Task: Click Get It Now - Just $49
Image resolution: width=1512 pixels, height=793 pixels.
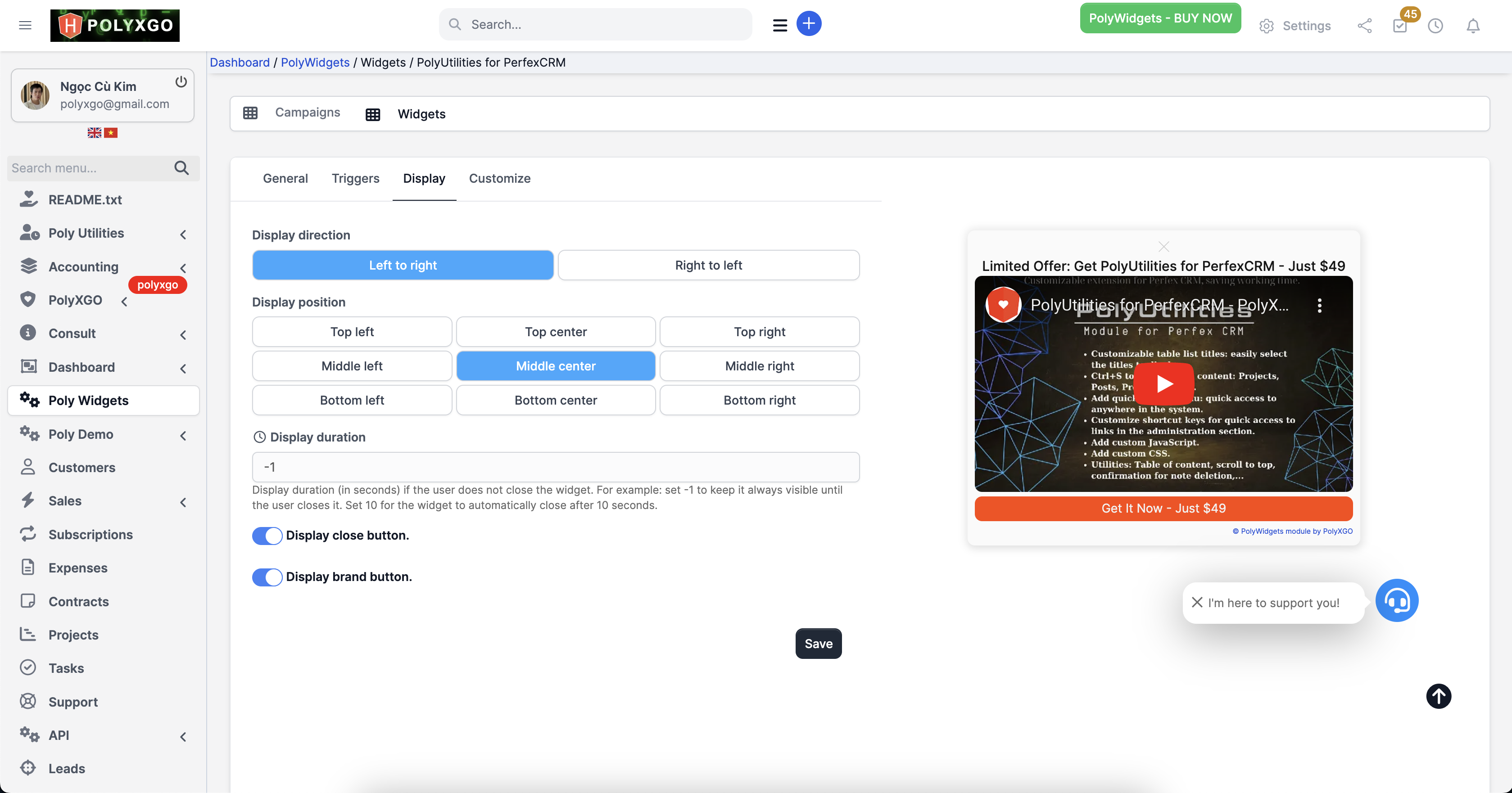Action: coord(1163,509)
